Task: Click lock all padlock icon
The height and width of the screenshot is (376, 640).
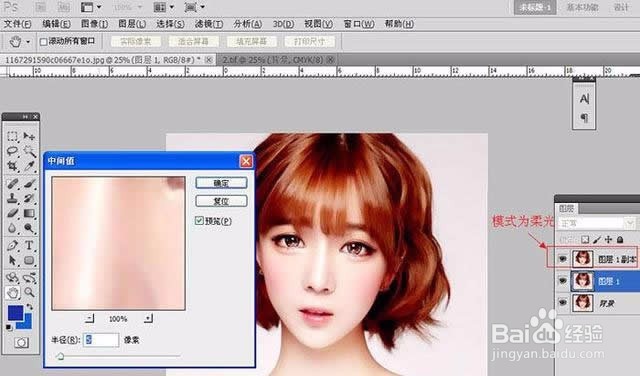Action: tap(620, 240)
